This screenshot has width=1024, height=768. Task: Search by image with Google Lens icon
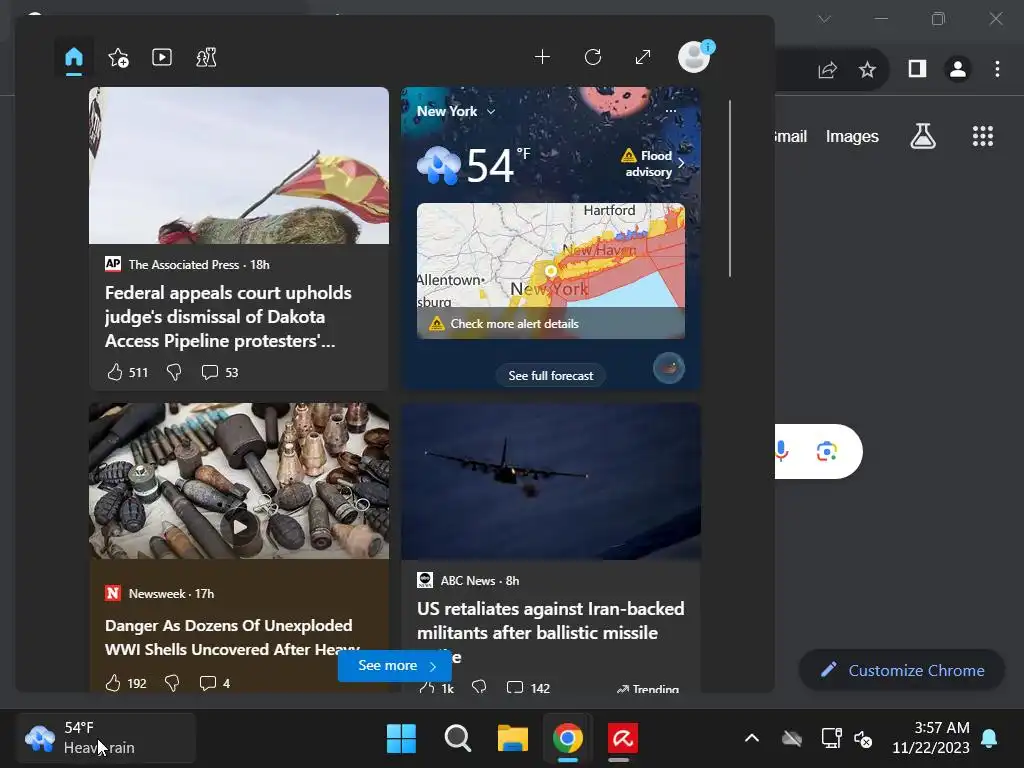point(827,451)
